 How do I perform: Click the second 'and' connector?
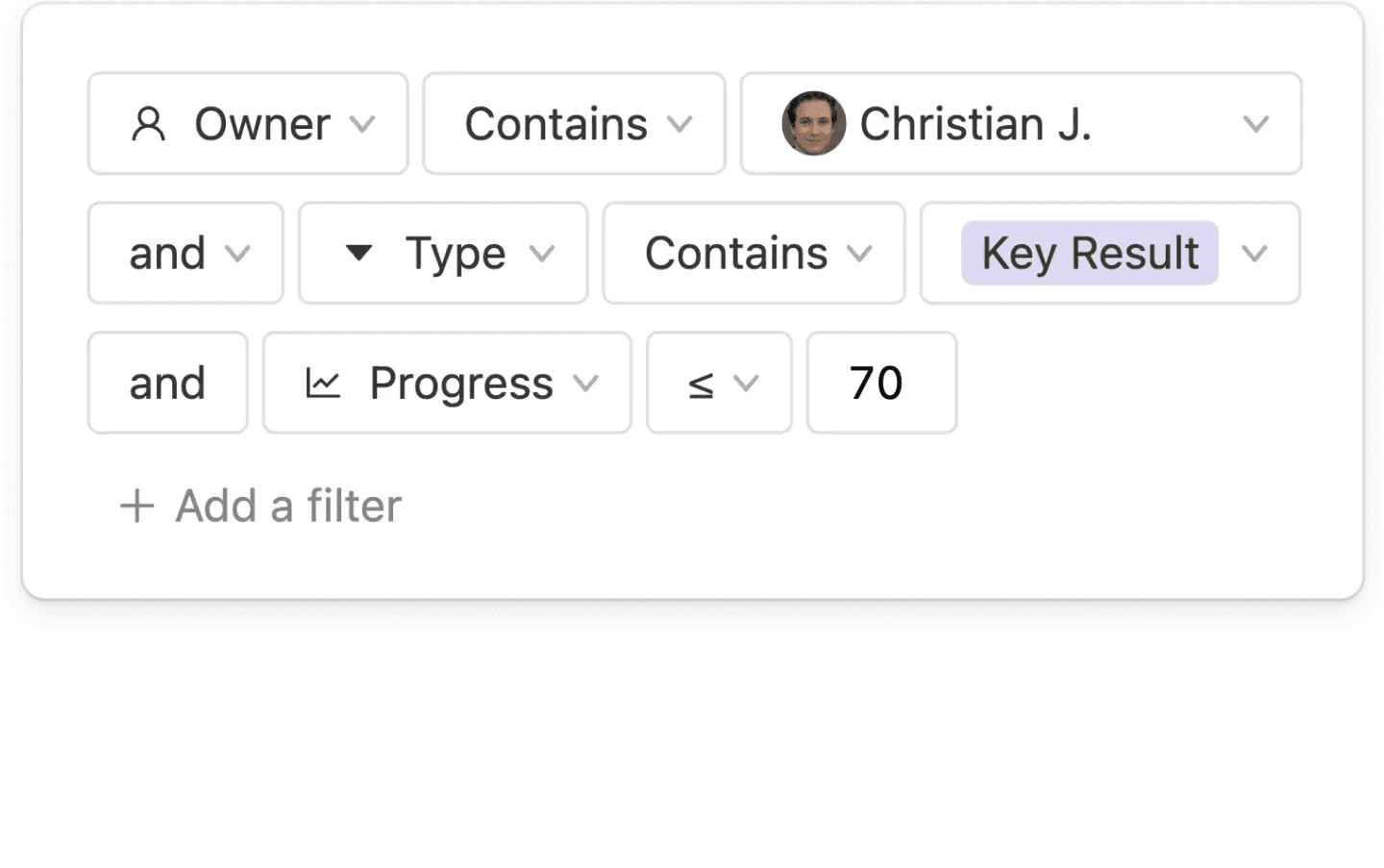167,382
